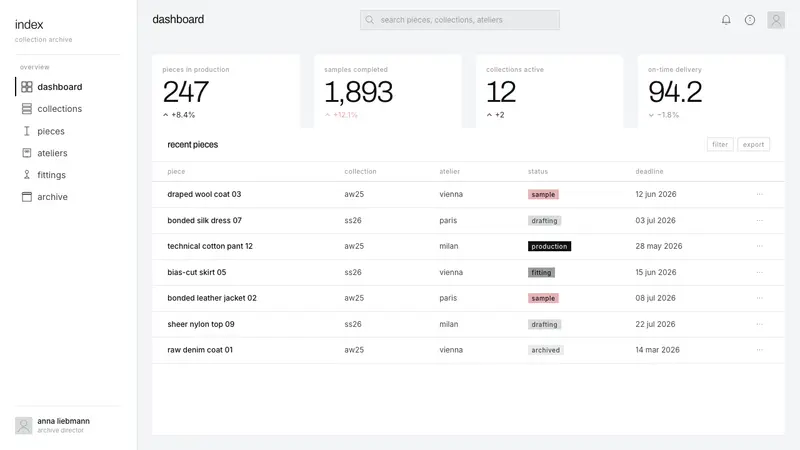This screenshot has height=450, width=800.
Task: Select bias-cut skirt 05 piece name
Action: [196, 272]
